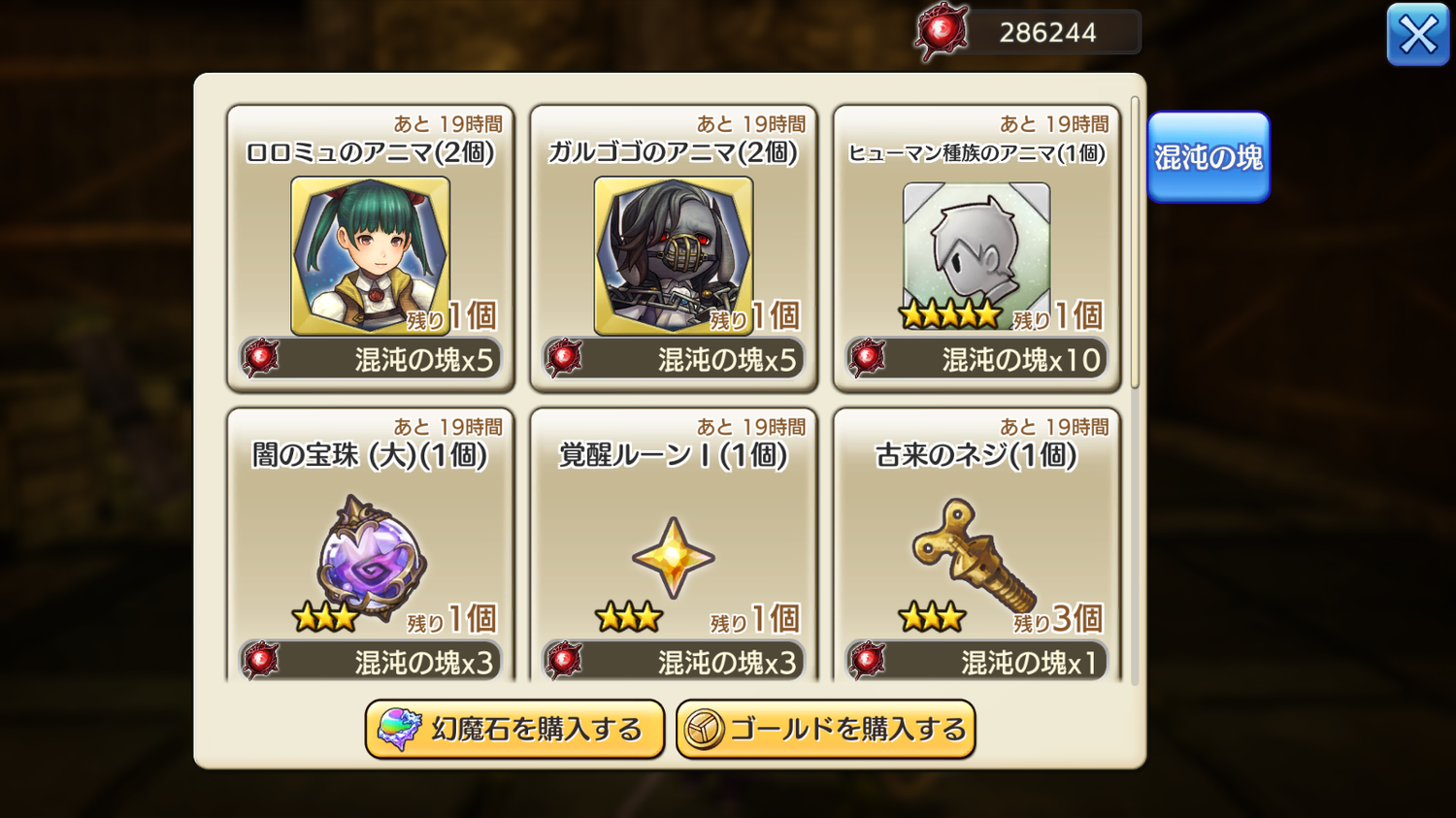Pick the golden 覚醒ルーン star icon
This screenshot has height=818, width=1456.
point(674,558)
